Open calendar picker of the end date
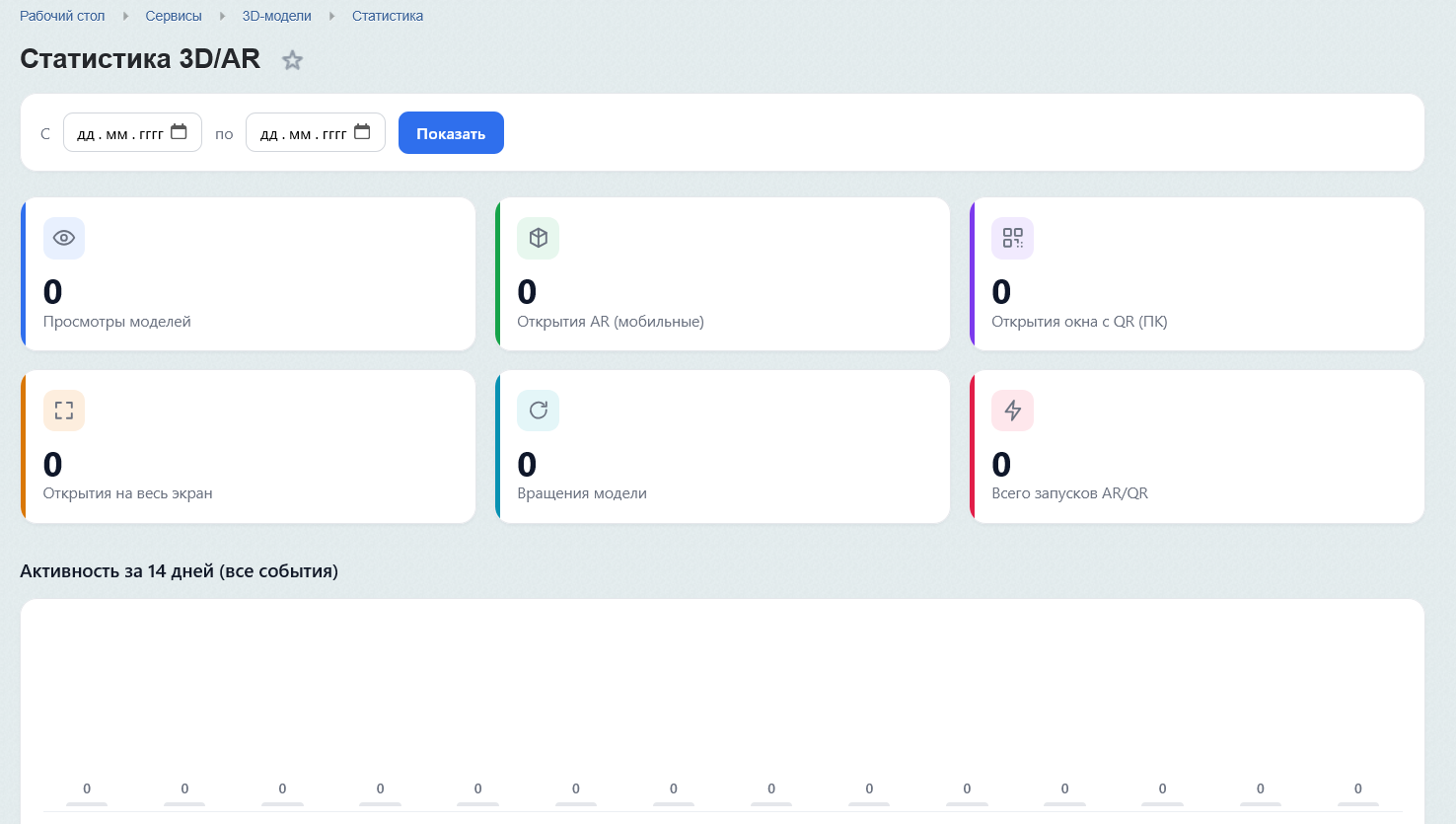Screen dimensions: 1456x824 (x=362, y=132)
